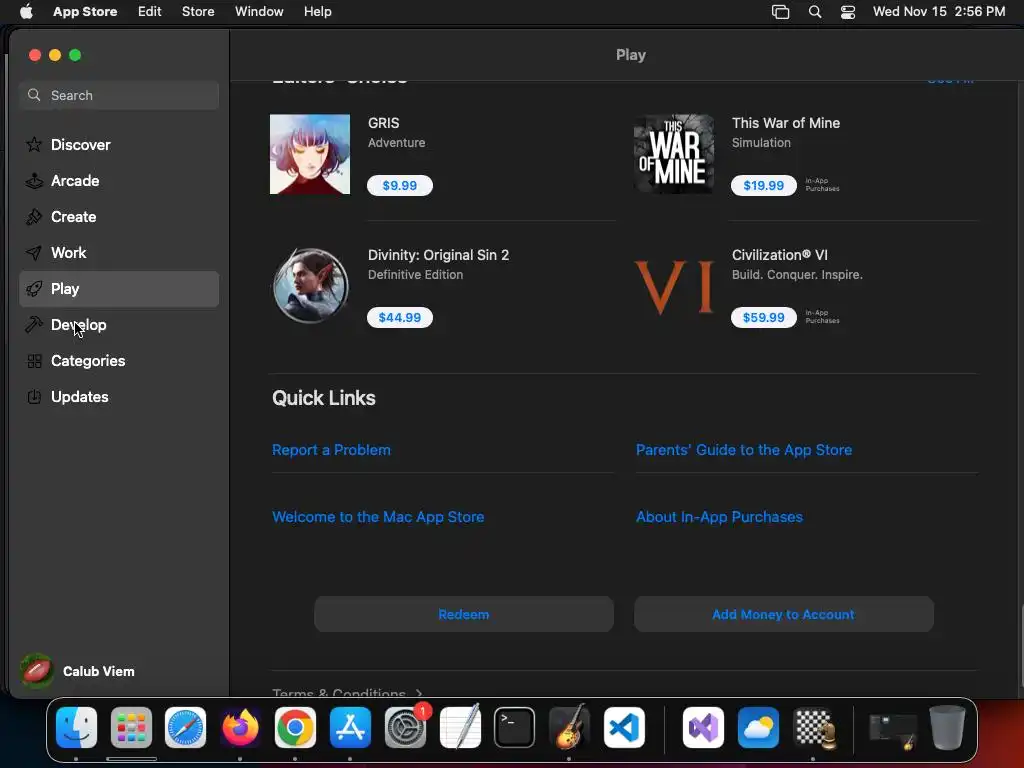The height and width of the screenshot is (768, 1024).
Task: Open Control Center in menu bar
Action: coord(848,12)
